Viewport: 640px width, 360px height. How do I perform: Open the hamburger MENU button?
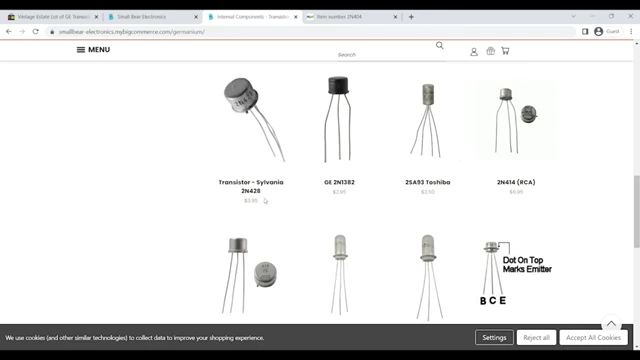click(93, 49)
